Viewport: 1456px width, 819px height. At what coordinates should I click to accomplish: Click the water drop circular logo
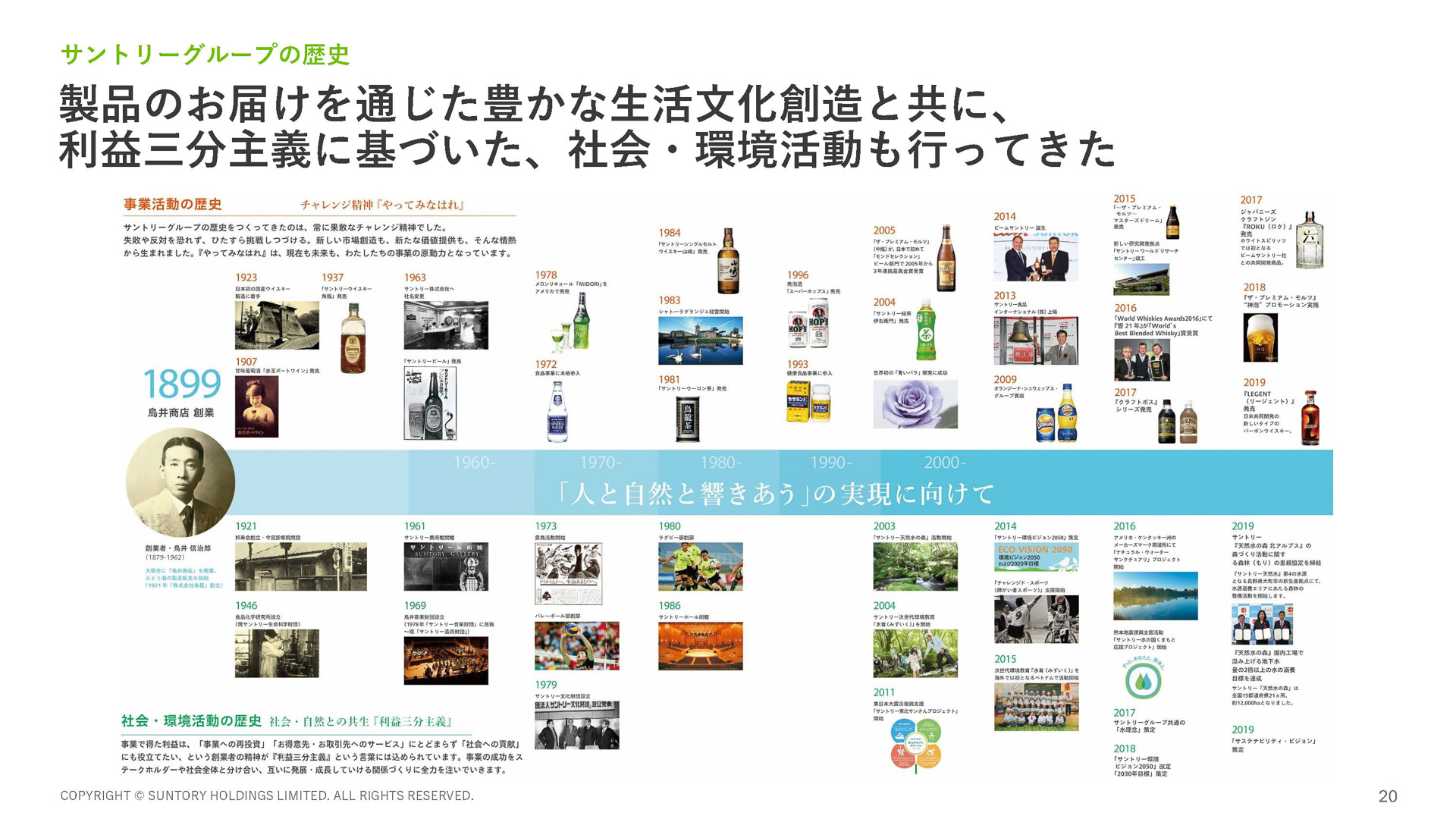pos(1142,680)
